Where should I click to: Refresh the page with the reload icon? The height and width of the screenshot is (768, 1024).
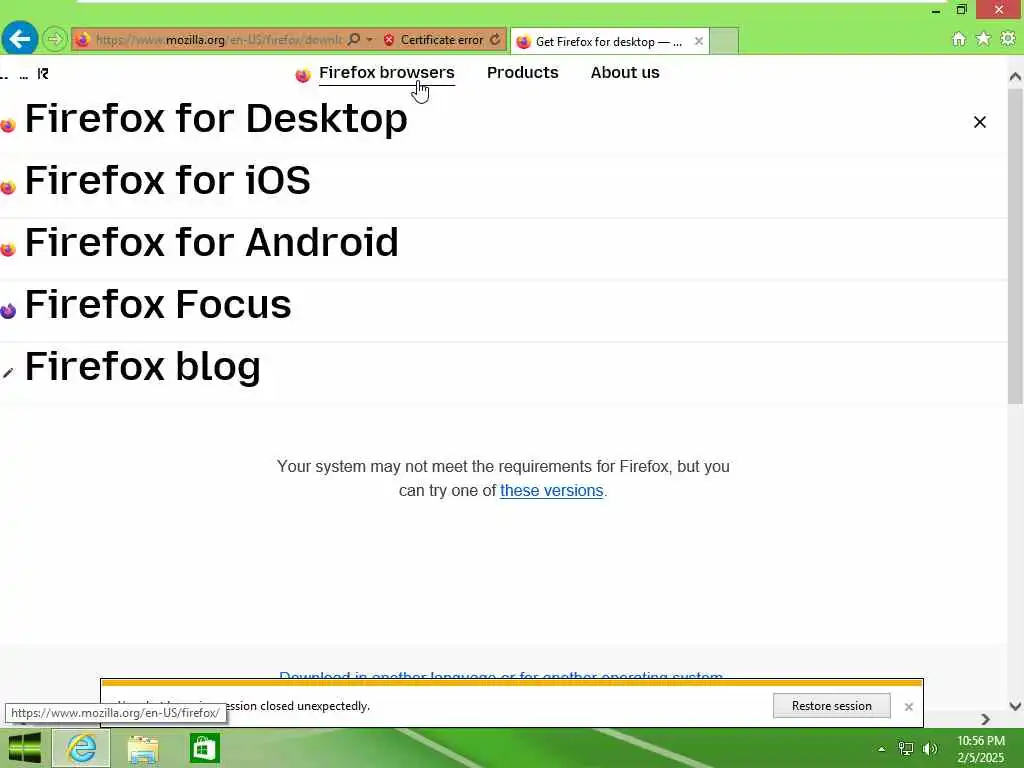pyautogui.click(x=496, y=40)
